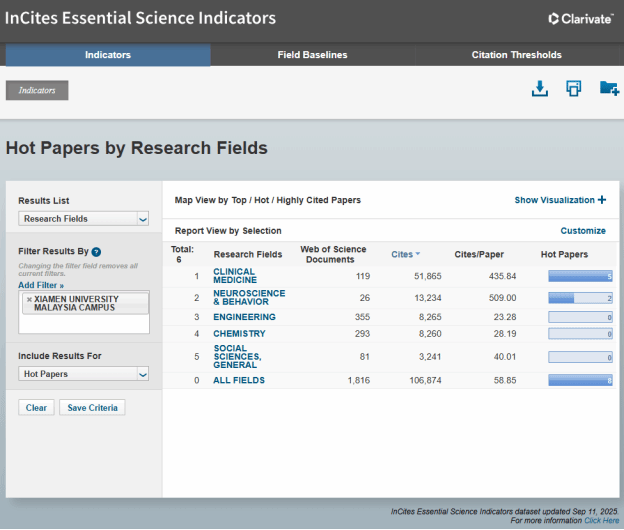Click the Add Filter link
Viewport: 624px width, 530px height.
[41, 285]
